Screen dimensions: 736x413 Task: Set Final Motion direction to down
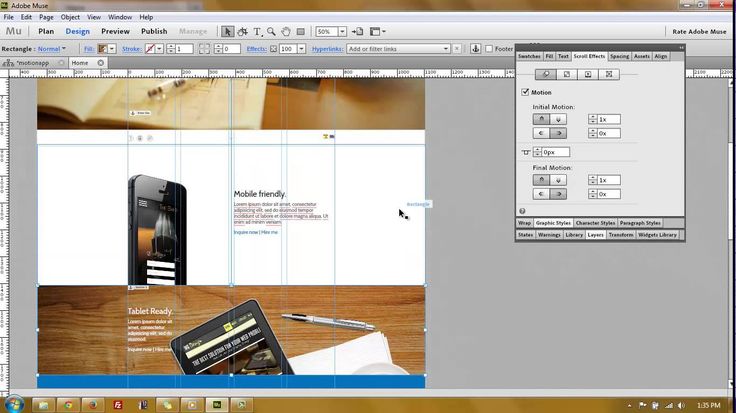coord(558,180)
